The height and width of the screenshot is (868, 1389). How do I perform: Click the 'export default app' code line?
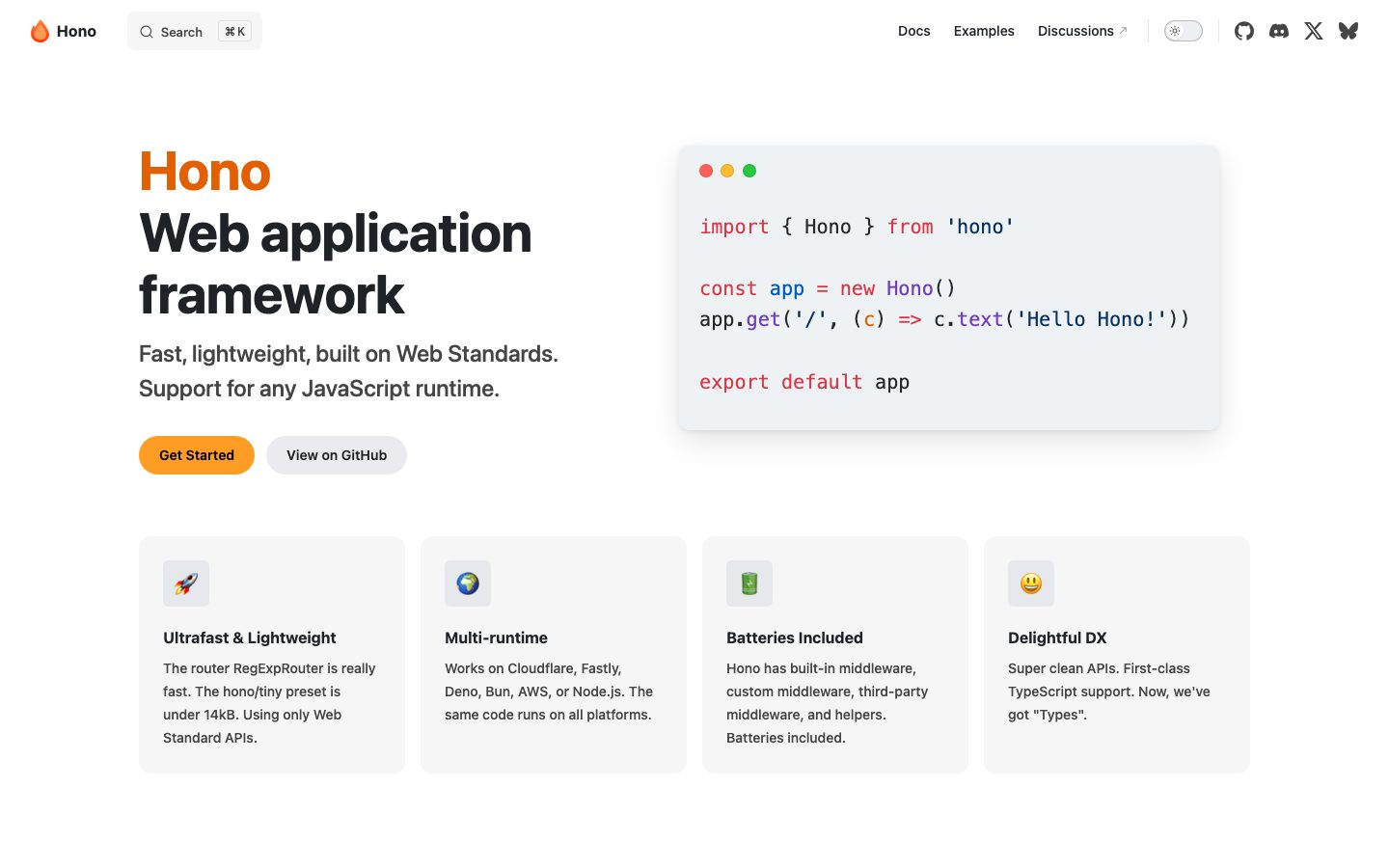click(804, 382)
